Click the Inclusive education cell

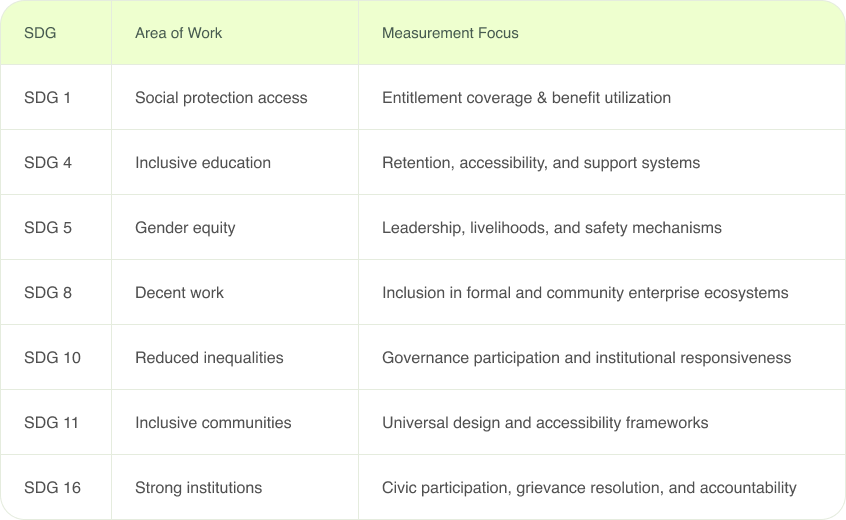(203, 163)
